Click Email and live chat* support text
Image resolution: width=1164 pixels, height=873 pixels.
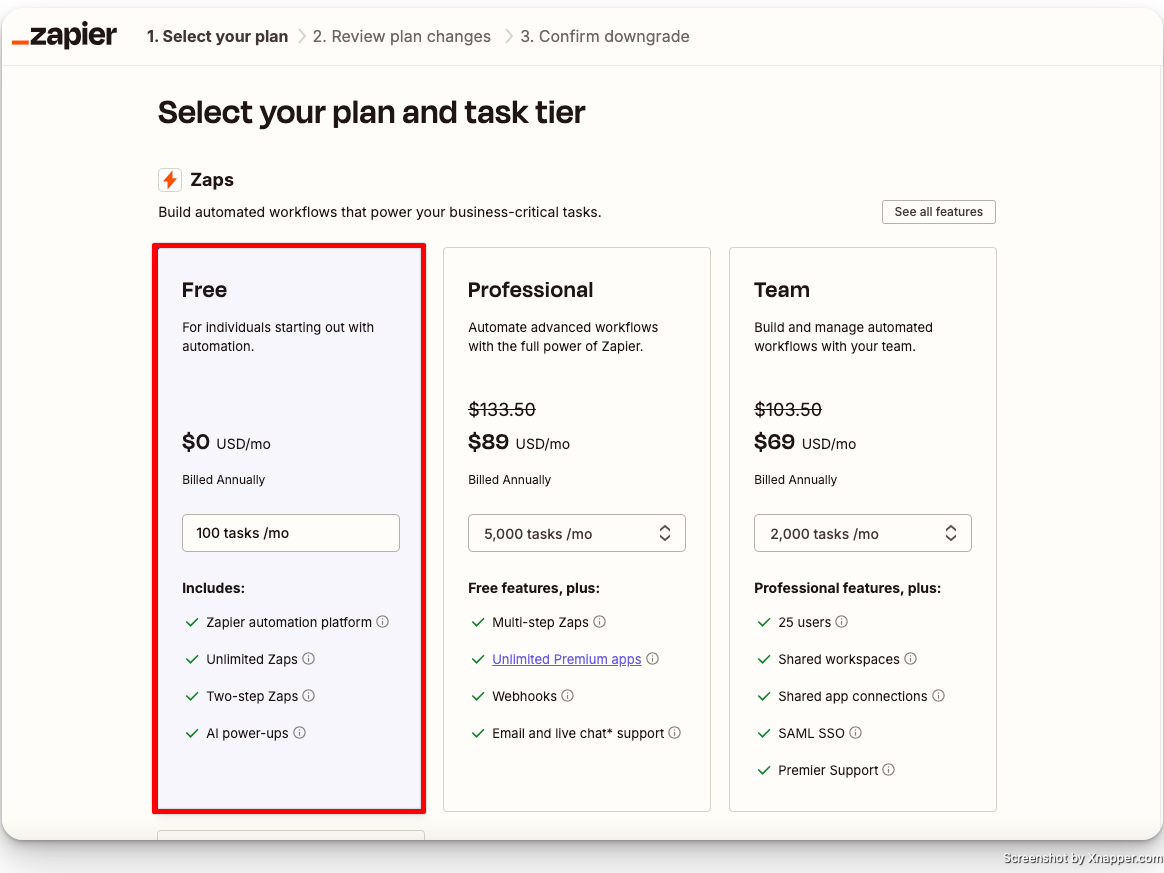point(578,733)
